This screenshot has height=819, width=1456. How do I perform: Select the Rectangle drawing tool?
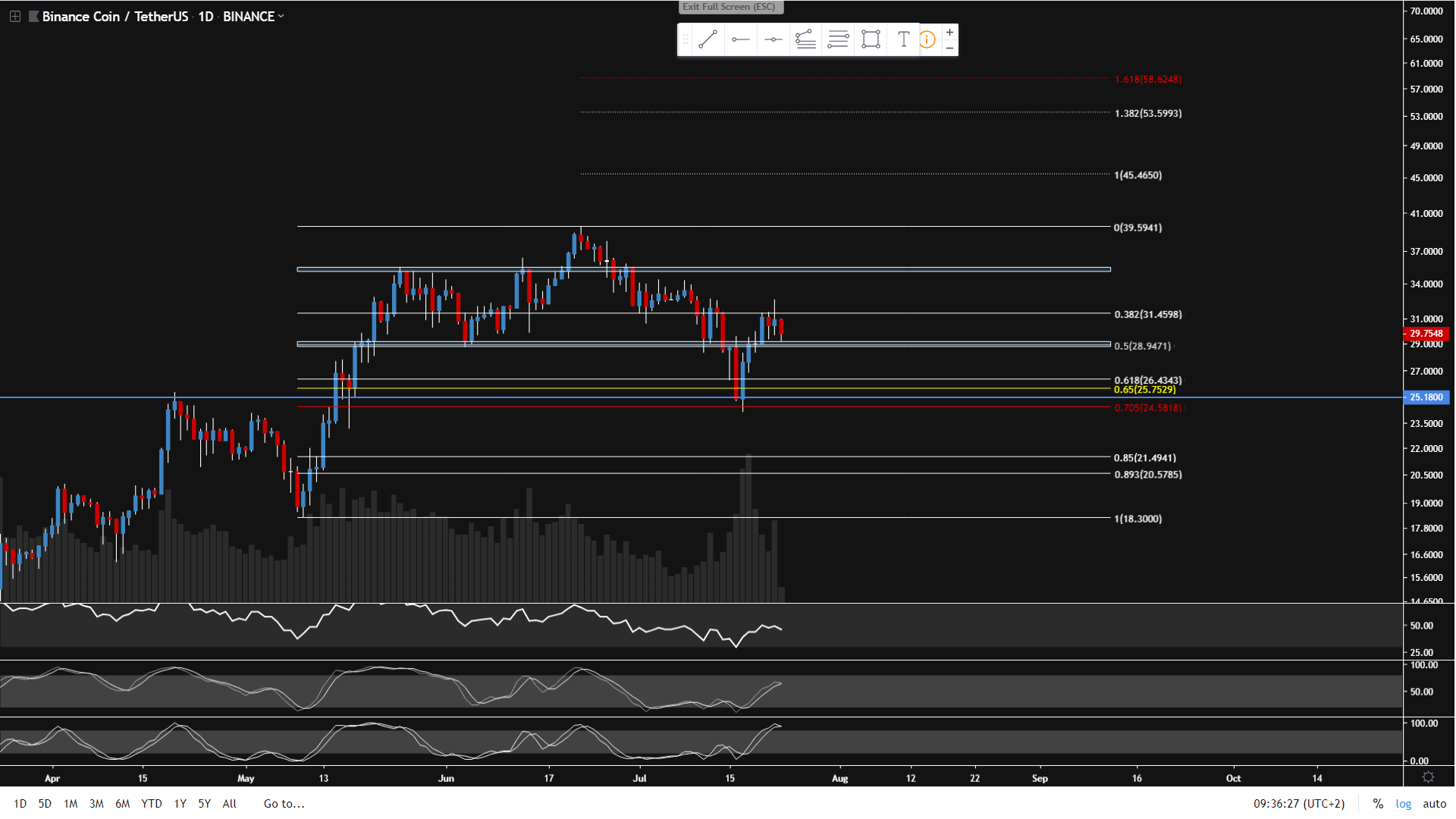pyautogui.click(x=871, y=39)
